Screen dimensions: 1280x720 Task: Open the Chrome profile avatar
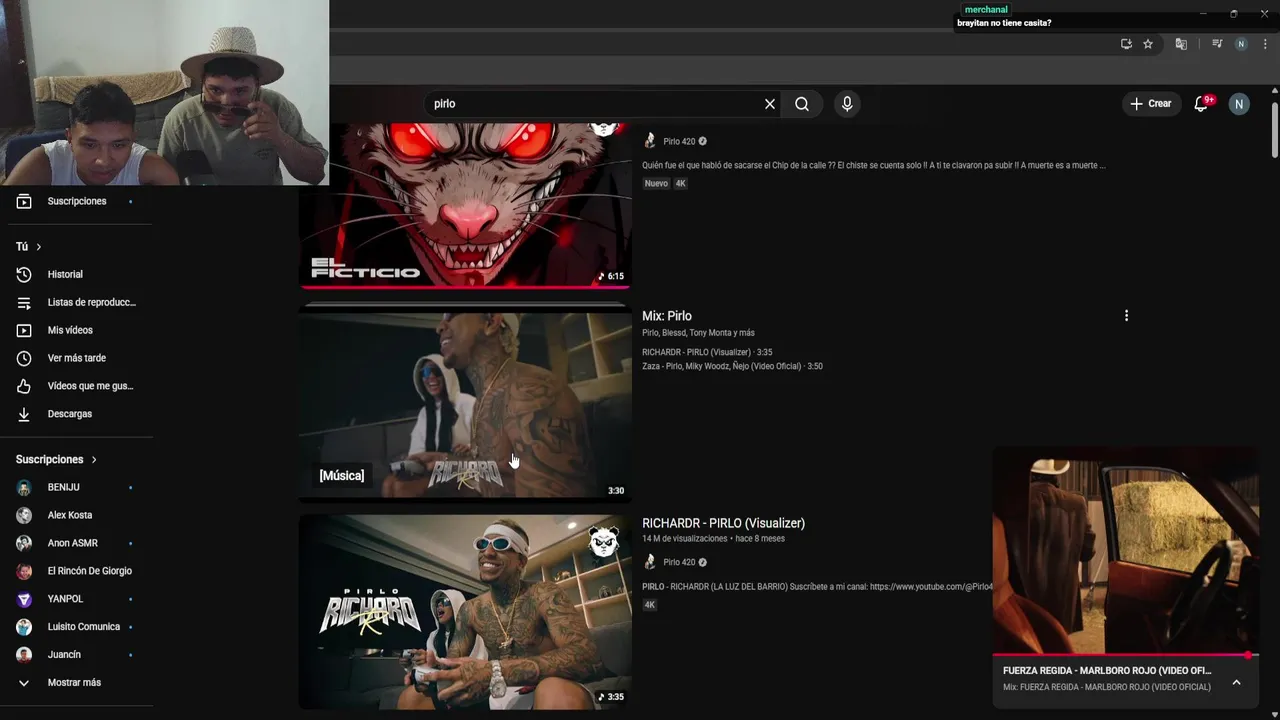1241,44
